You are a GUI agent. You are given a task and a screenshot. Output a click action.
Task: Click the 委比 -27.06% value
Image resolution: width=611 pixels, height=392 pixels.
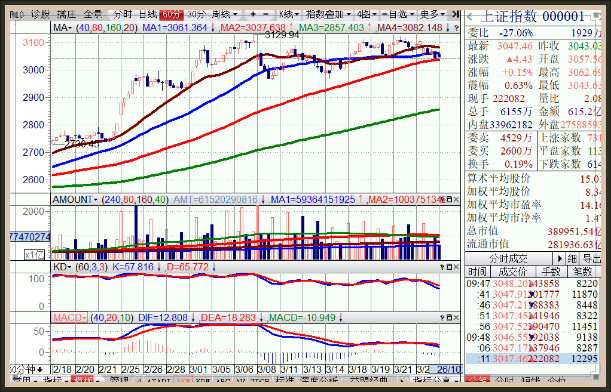516,33
